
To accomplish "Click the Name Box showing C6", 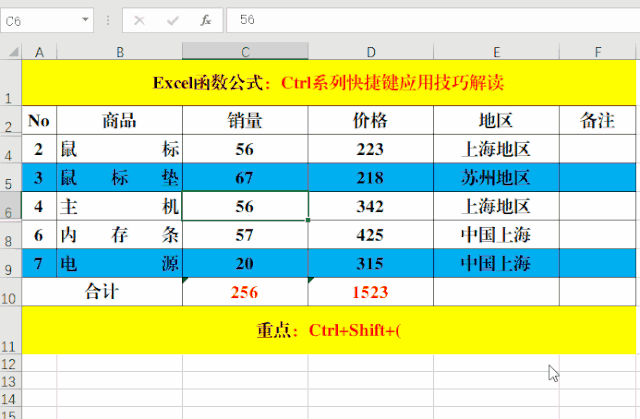I will (x=47, y=20).
